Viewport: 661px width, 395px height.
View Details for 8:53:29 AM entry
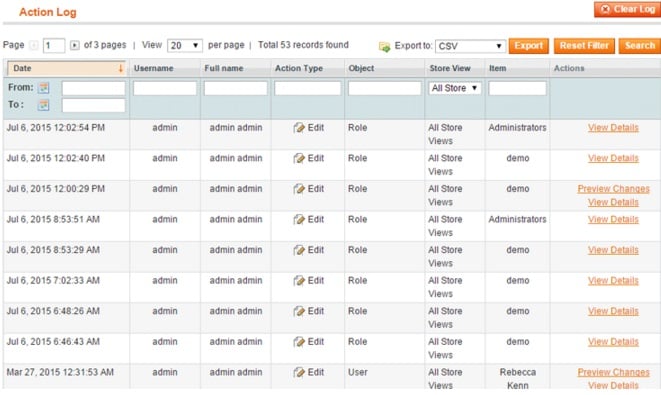[613, 250]
